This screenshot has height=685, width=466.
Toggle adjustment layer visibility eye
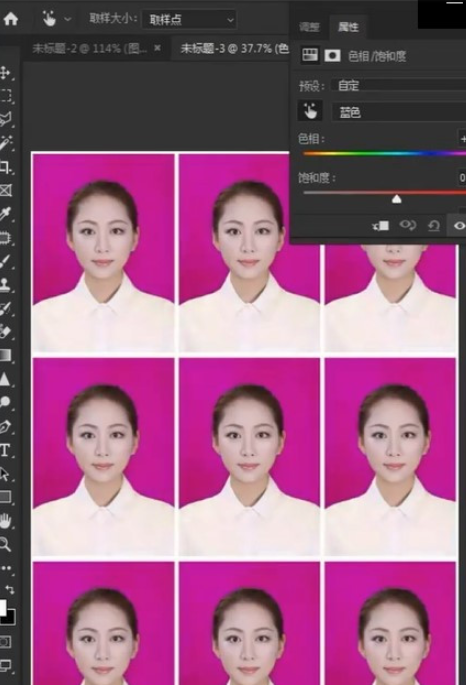[459, 225]
